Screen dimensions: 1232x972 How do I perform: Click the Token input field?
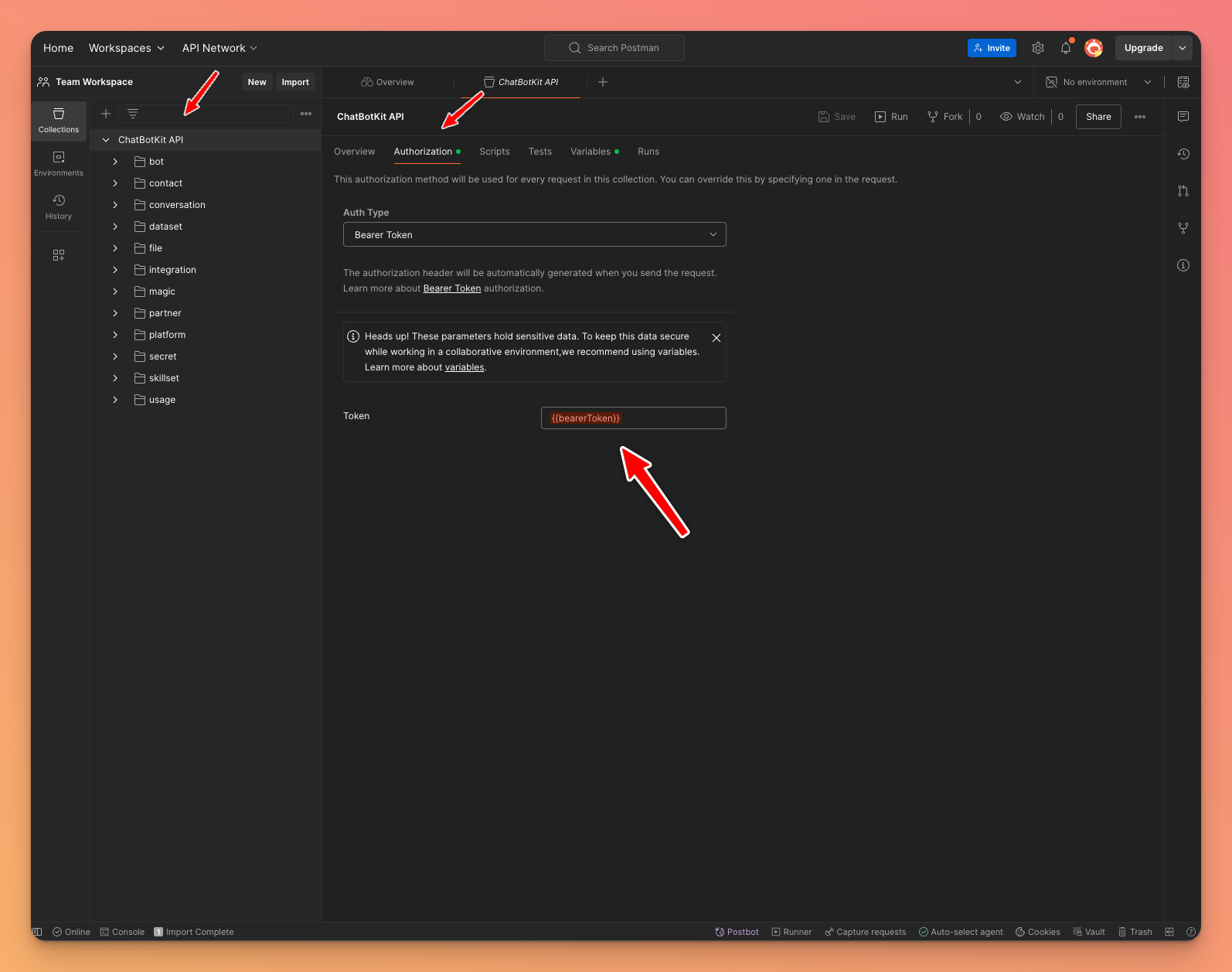(633, 418)
